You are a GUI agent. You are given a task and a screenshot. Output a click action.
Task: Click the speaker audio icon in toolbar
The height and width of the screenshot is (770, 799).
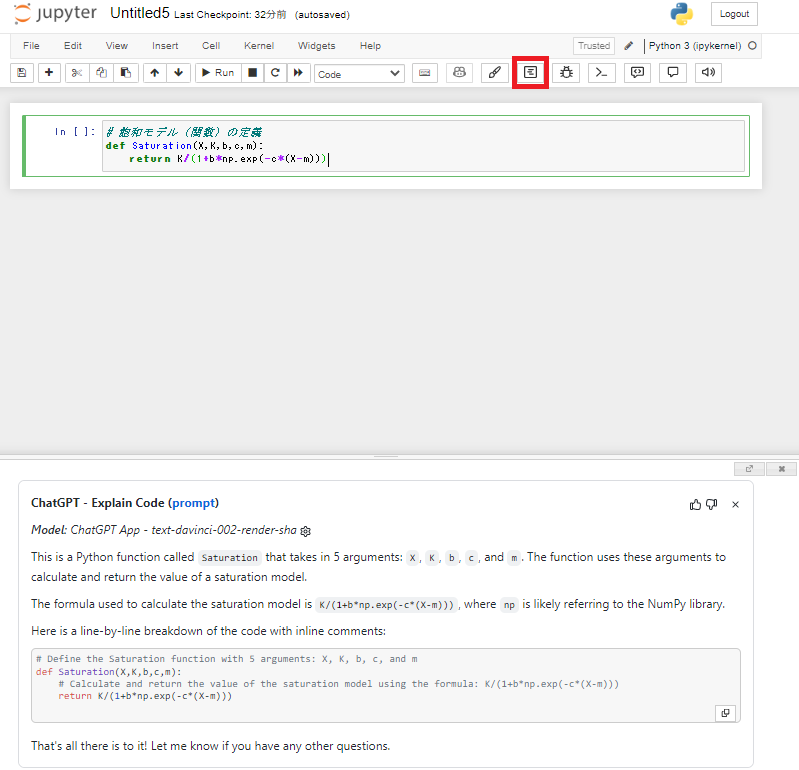(x=708, y=73)
